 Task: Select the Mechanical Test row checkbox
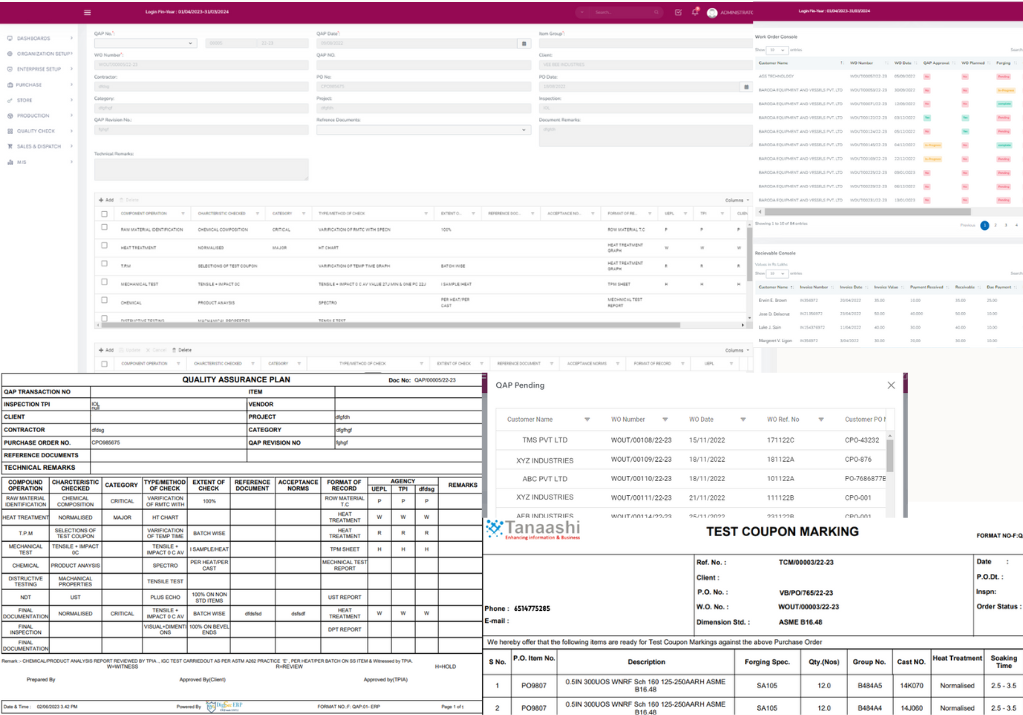point(104,283)
